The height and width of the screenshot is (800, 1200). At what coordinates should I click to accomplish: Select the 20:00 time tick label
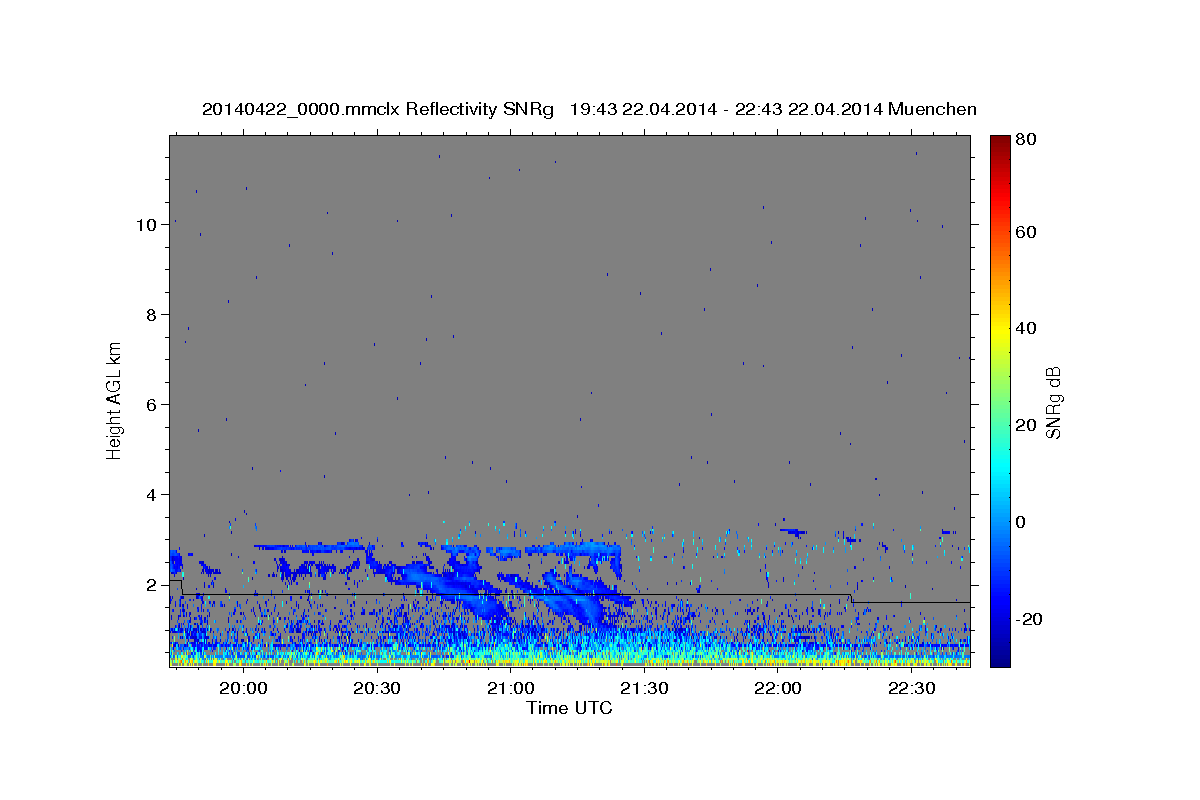click(x=243, y=688)
